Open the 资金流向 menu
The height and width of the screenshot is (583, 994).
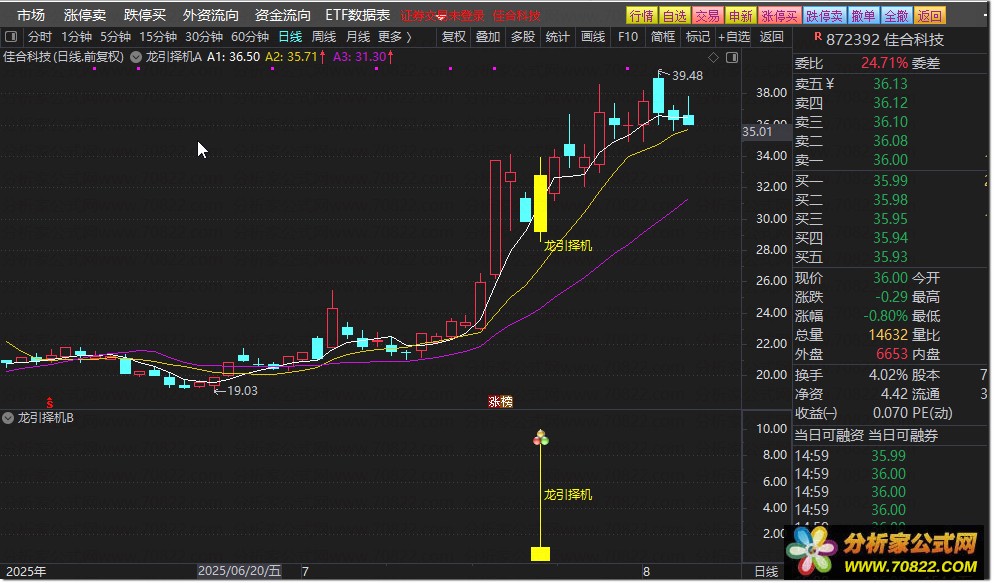pos(283,15)
